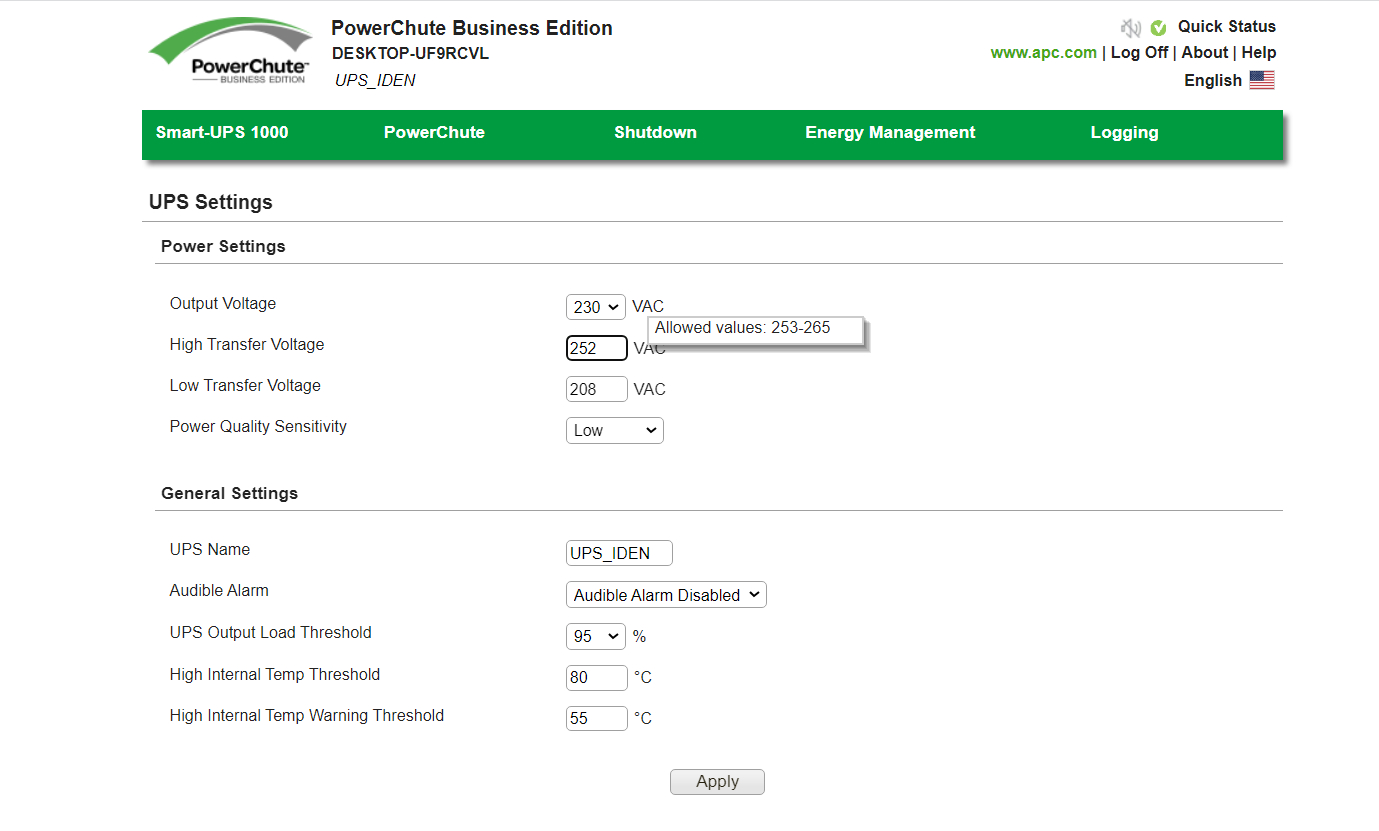The height and width of the screenshot is (831, 1379).
Task: Expand the Audible Alarm dropdown
Action: coord(666,594)
